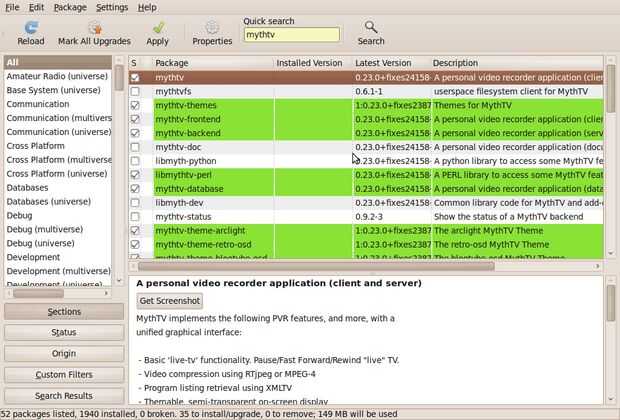
Task: Click sections list horizontal scrollbar
Action: (38, 293)
